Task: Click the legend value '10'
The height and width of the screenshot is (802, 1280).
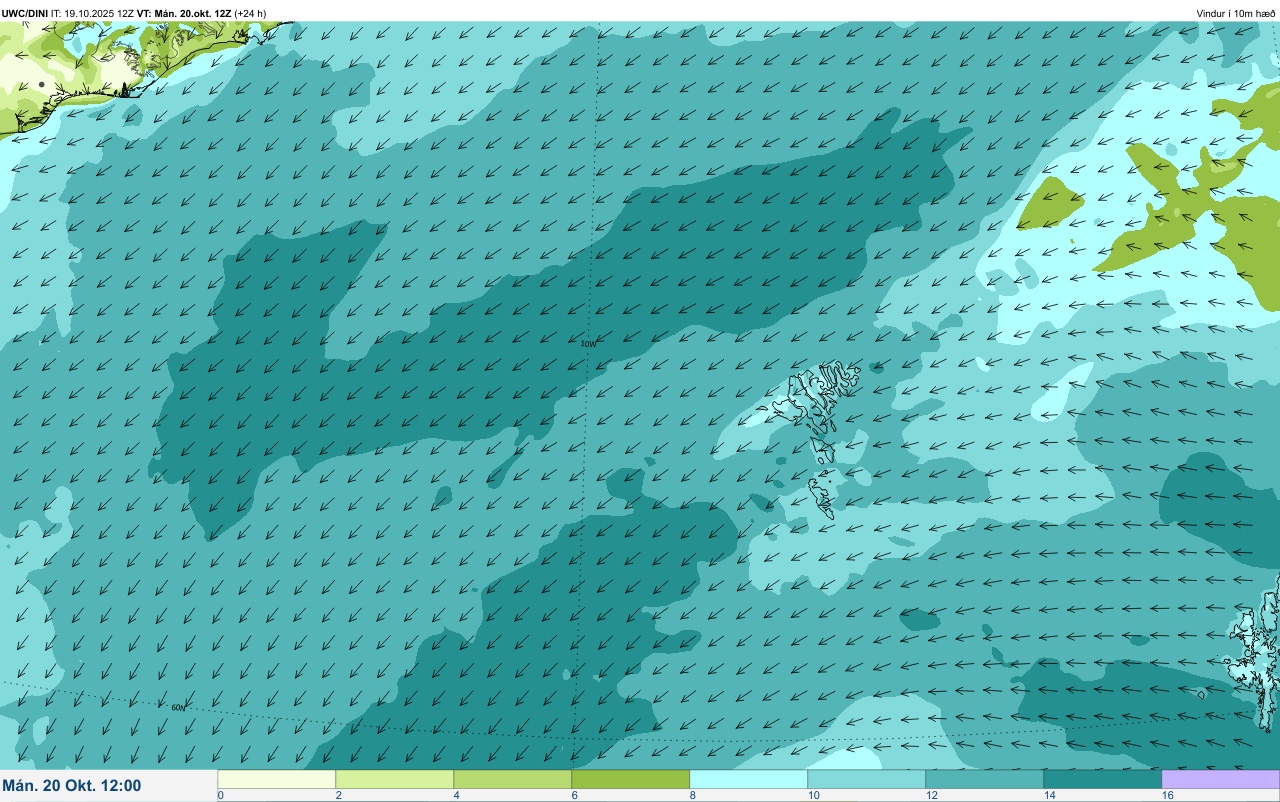Action: (x=814, y=796)
